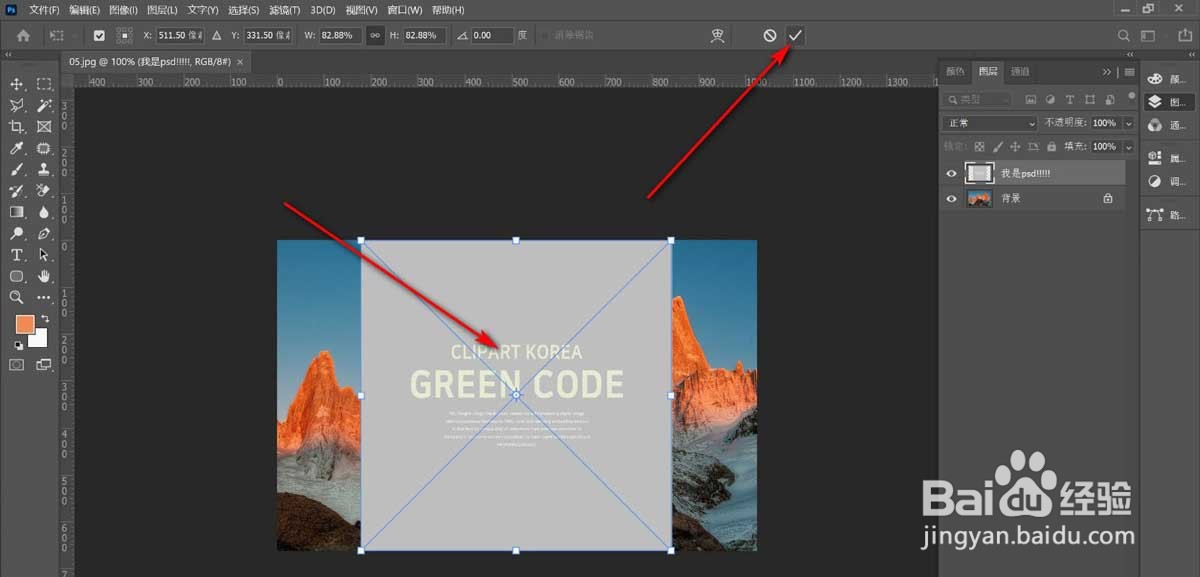Select the Pen tool

44,233
